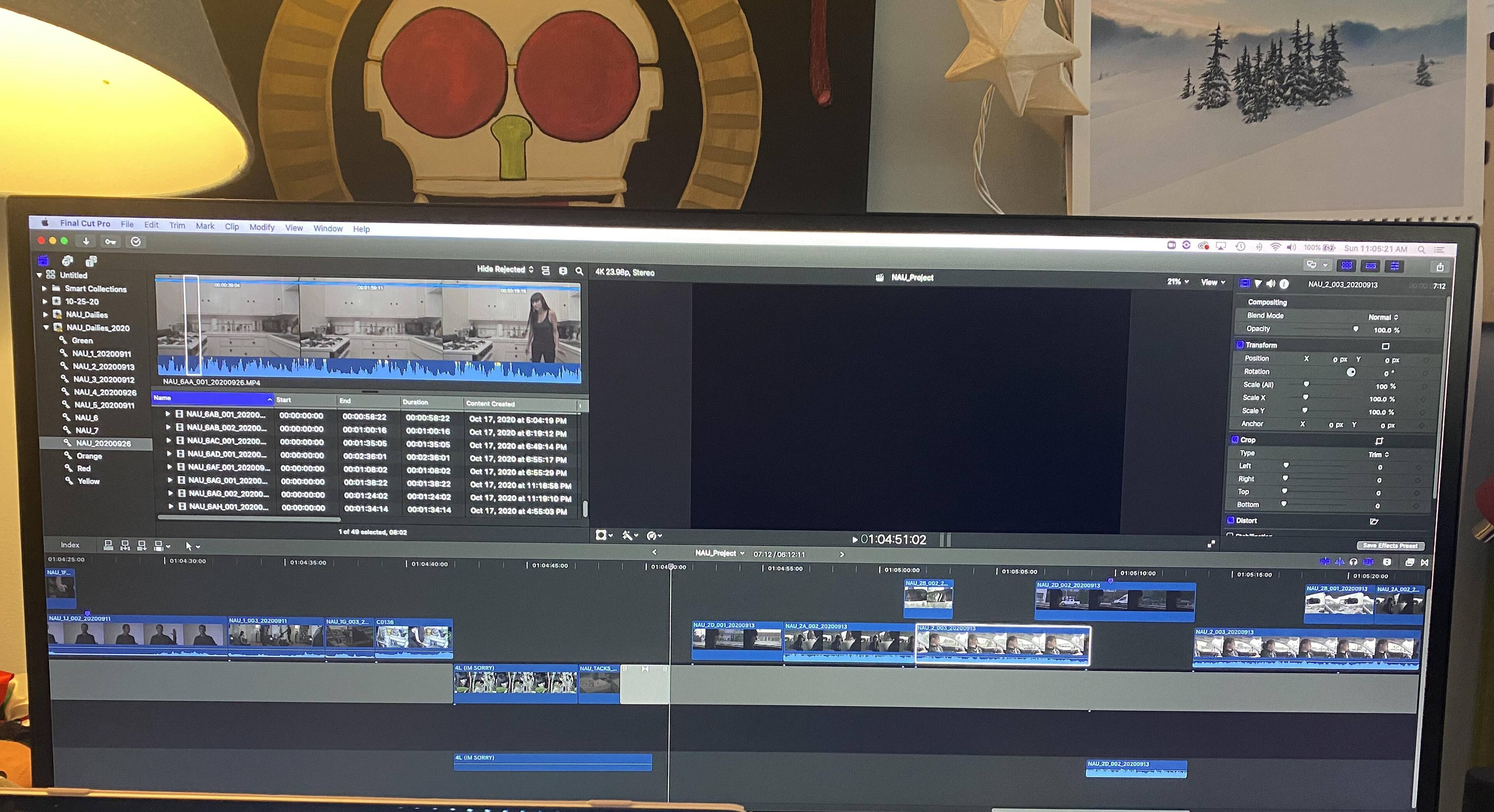
Task: Click the Opacity slider handle
Action: 1355,329
